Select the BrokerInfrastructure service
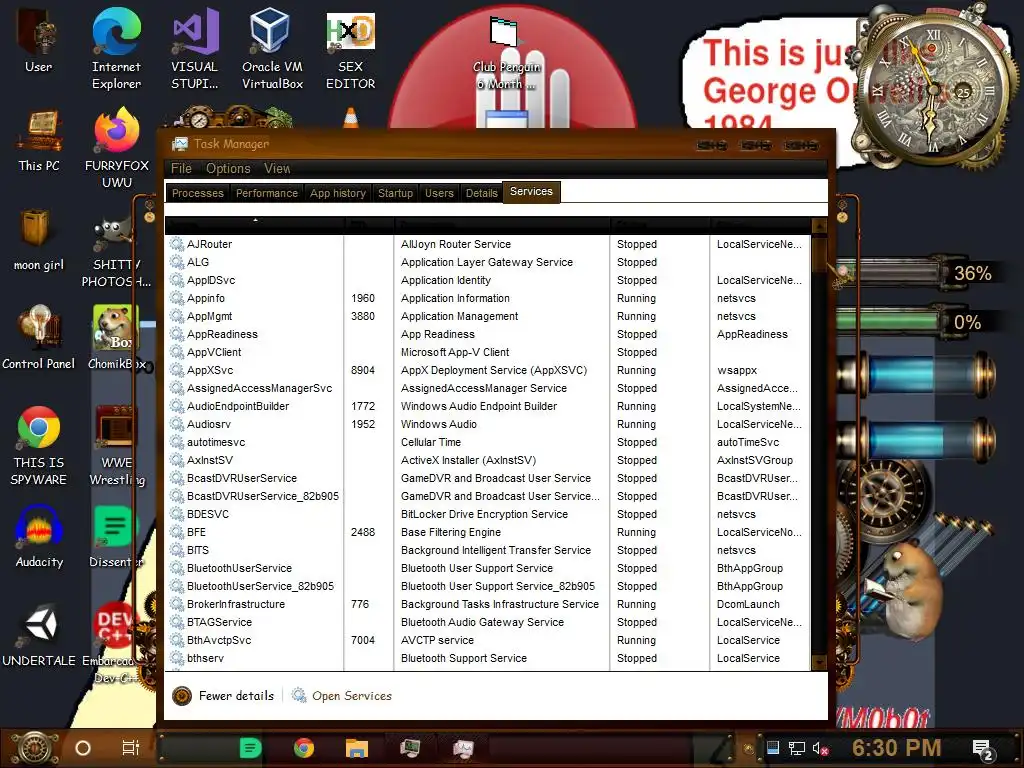Screen dimensions: 1024x768 point(487,604)
